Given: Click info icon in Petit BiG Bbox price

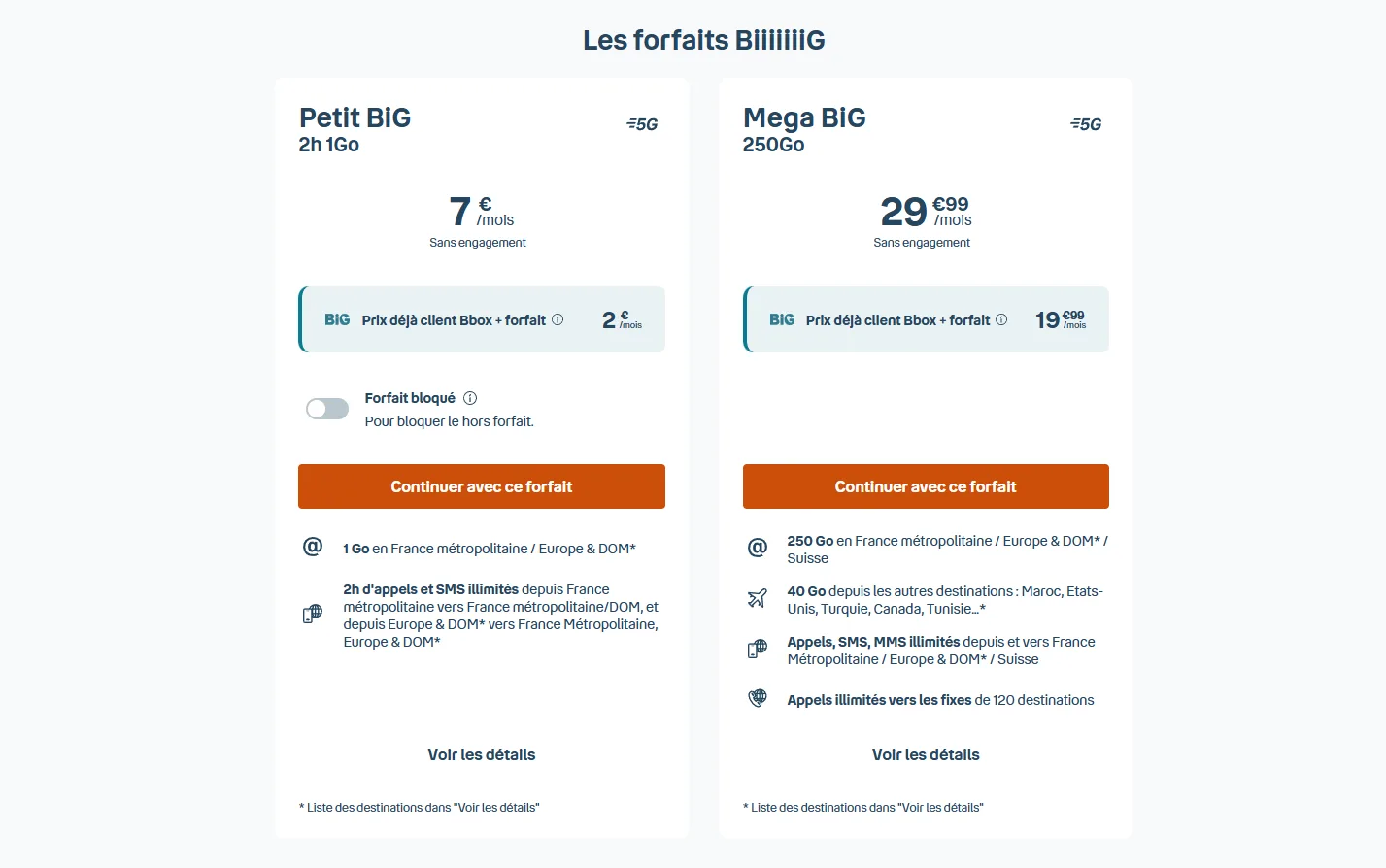Looking at the screenshot, I should [x=558, y=319].
